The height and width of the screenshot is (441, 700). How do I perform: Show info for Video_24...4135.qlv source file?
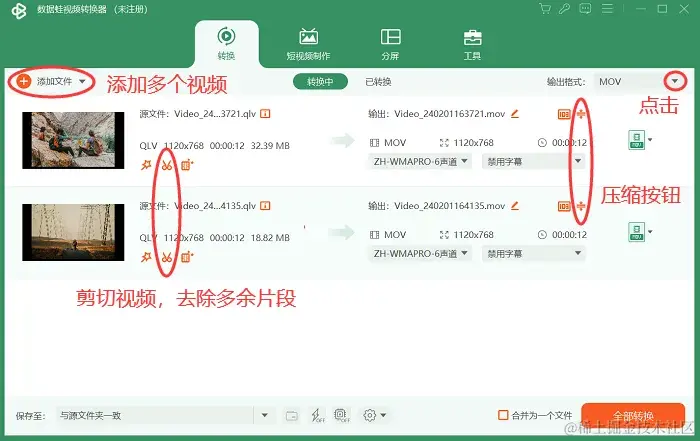pyautogui.click(x=265, y=206)
